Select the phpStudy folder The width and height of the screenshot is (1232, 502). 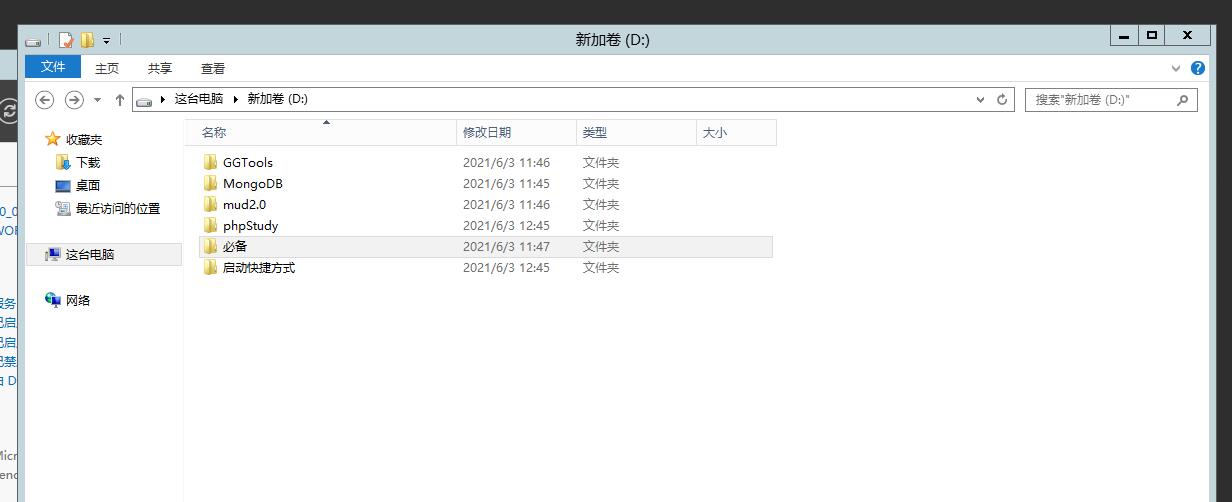coord(250,226)
